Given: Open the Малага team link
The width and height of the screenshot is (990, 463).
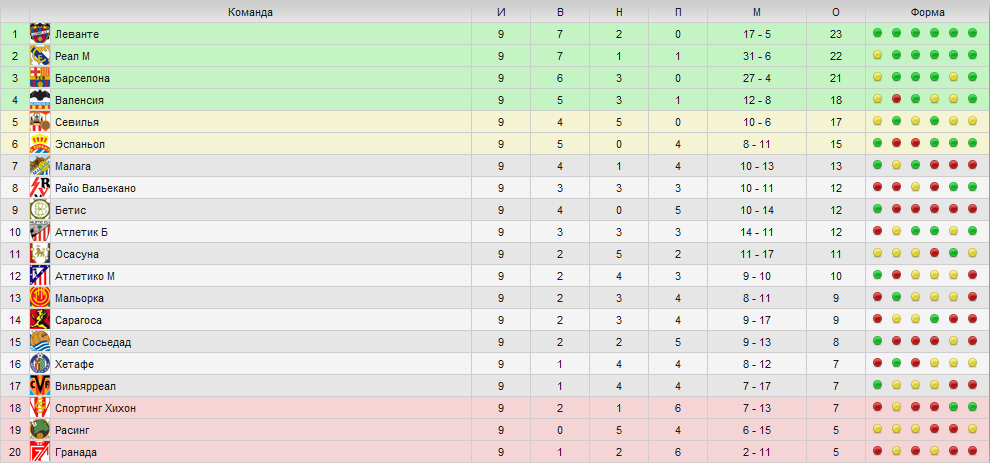Looking at the screenshot, I should point(73,166).
